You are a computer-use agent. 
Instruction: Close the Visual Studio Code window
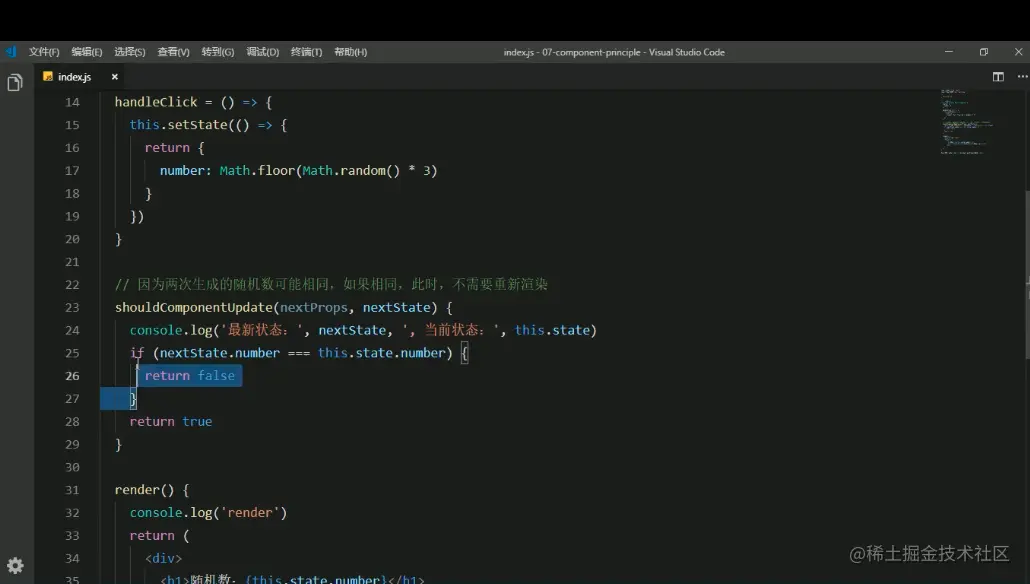coord(1018,52)
